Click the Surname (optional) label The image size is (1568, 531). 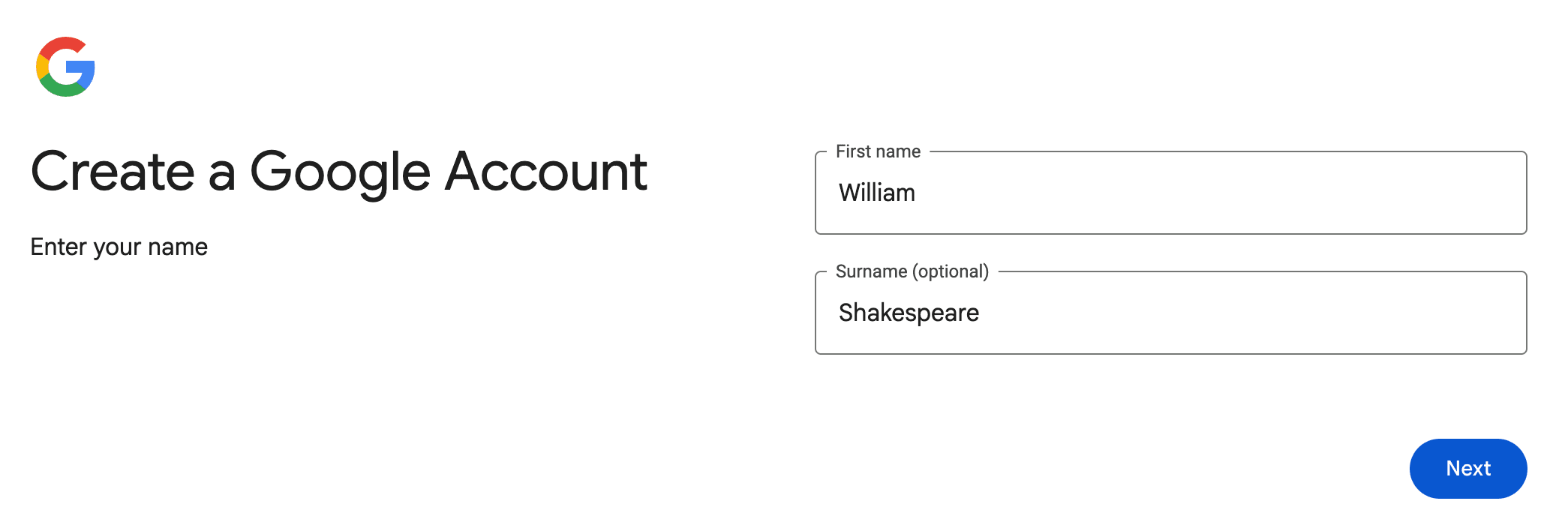tap(912, 271)
